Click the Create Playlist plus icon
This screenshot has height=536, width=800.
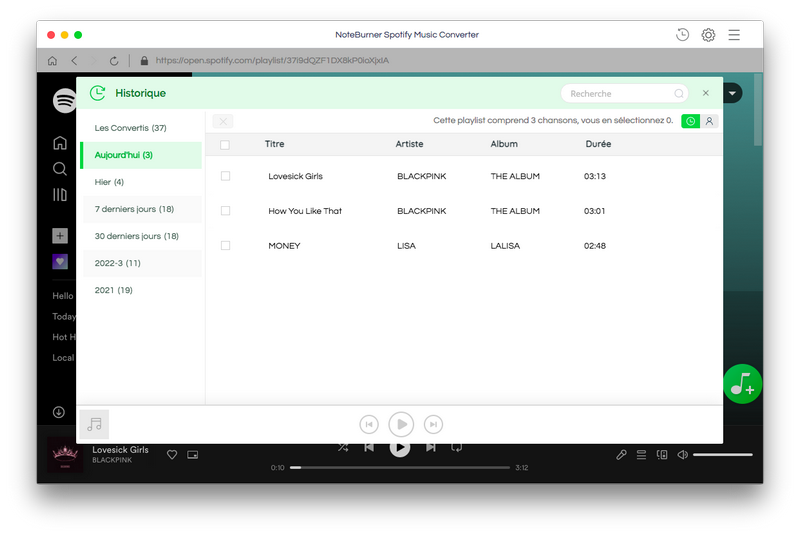coord(60,236)
